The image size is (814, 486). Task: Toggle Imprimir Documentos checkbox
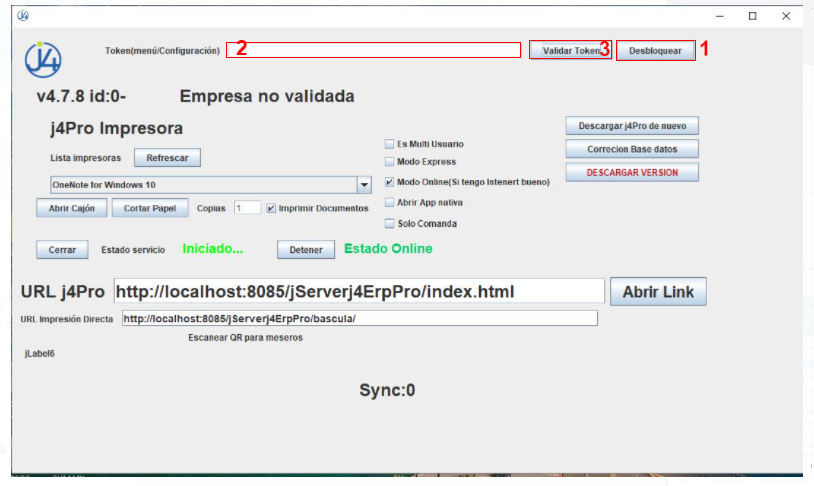270,208
